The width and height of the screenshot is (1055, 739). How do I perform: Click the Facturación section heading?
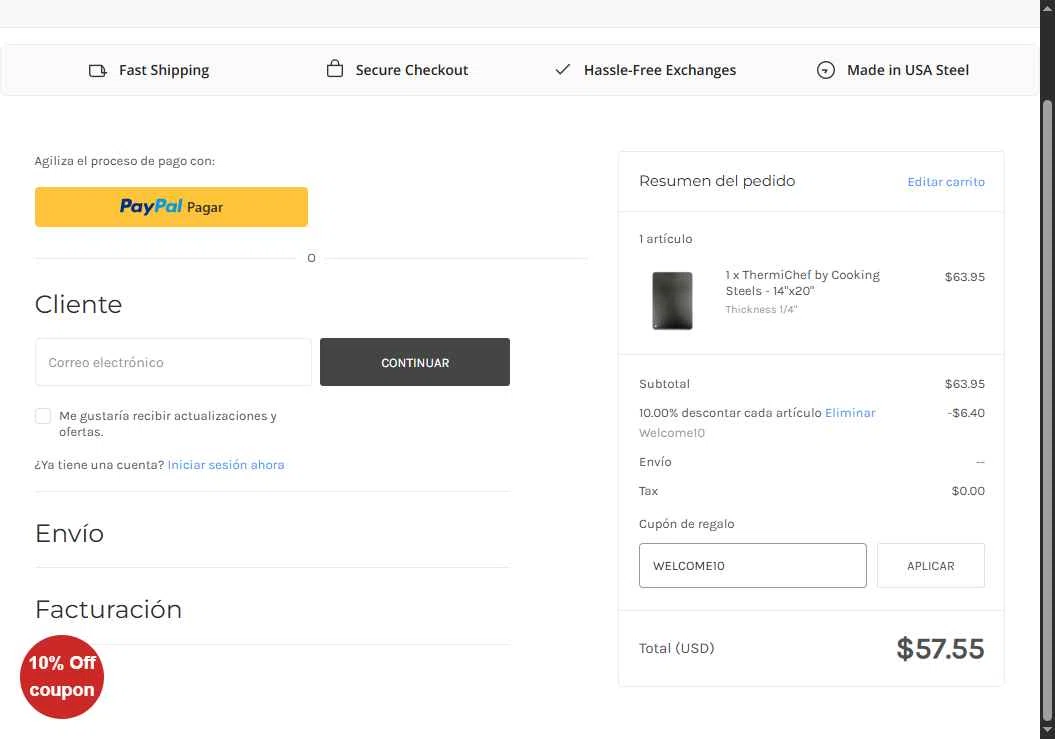(108, 609)
